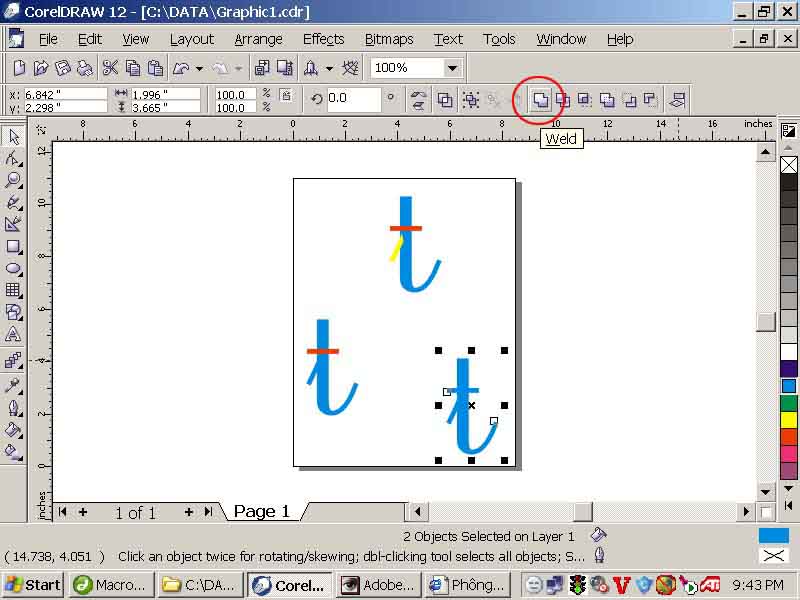Viewport: 800px width, 600px height.
Task: Click the horizontal scrollbar right arrow
Action: pyautogui.click(x=746, y=511)
